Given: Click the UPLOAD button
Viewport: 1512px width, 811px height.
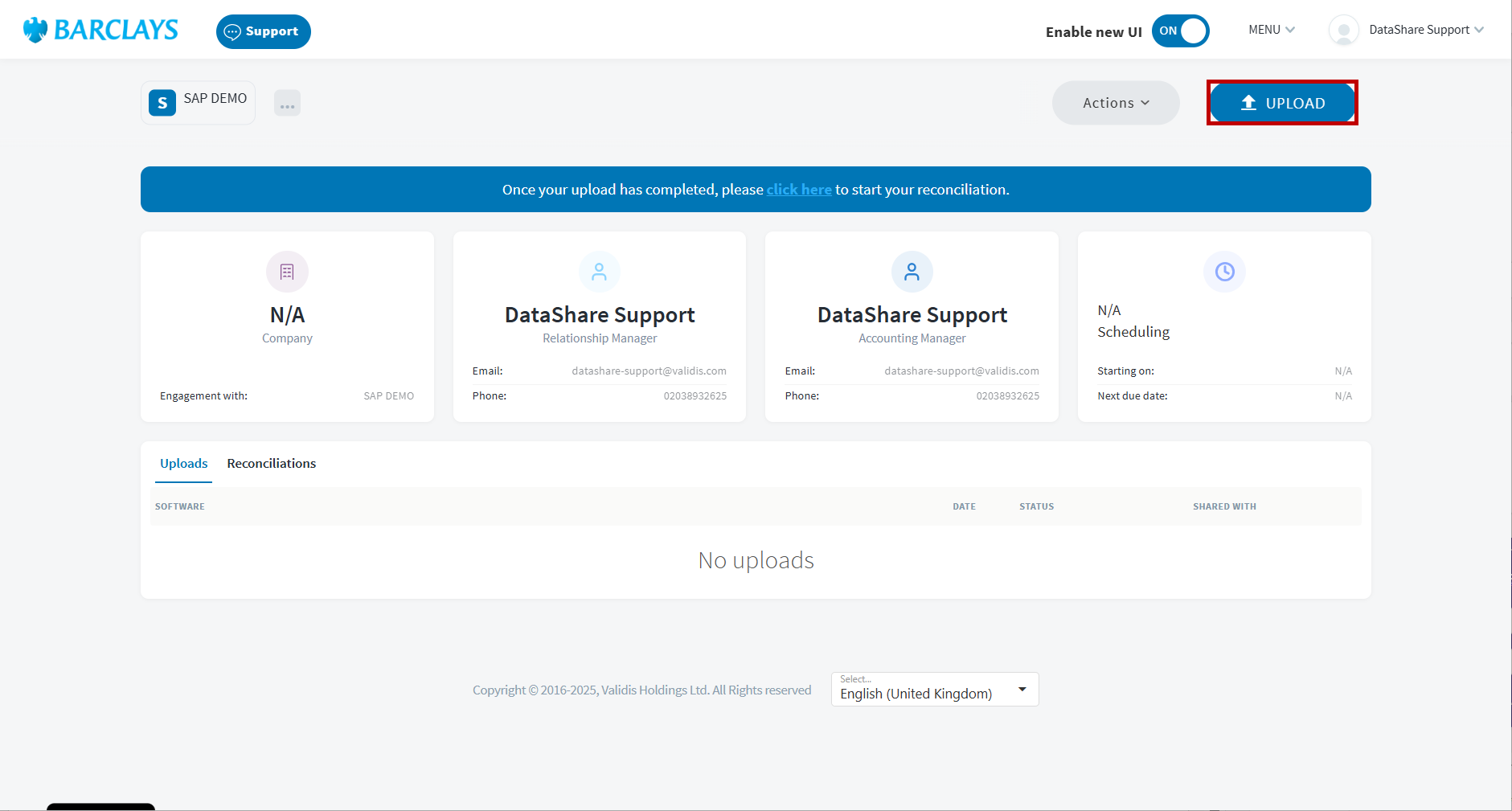Looking at the screenshot, I should [x=1282, y=103].
